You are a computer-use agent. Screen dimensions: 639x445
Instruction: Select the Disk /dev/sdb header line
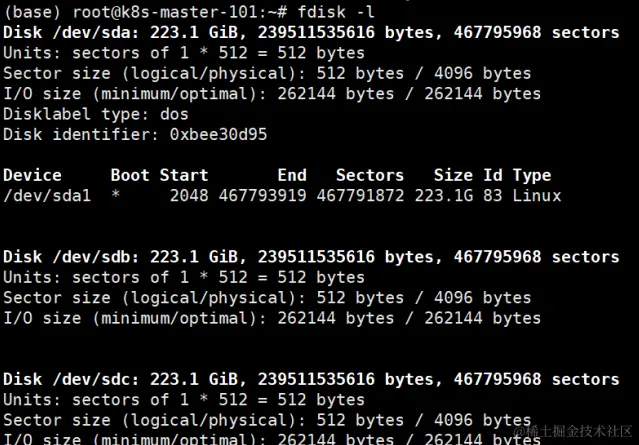coord(310,257)
